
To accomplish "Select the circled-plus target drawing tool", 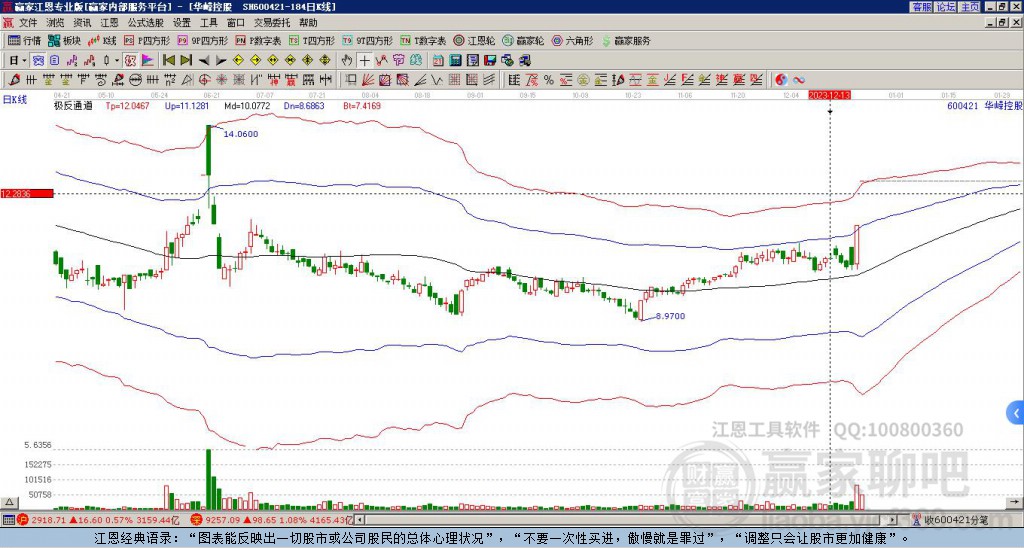I will [x=204, y=80].
